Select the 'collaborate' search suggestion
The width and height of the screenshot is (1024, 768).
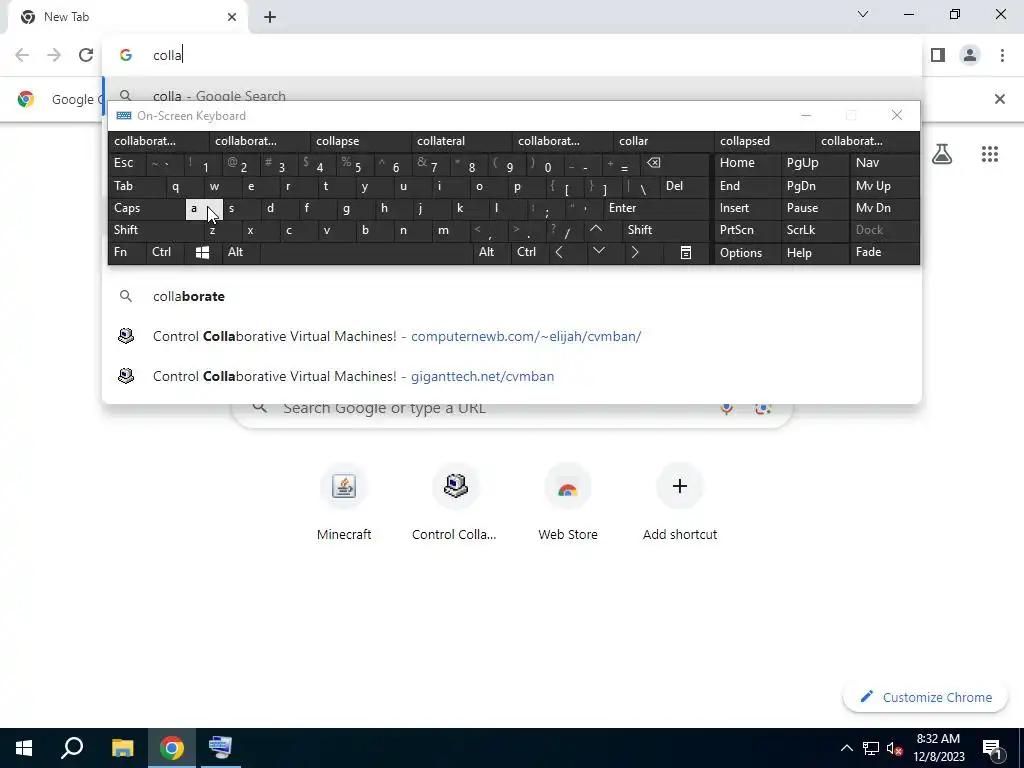(x=511, y=296)
